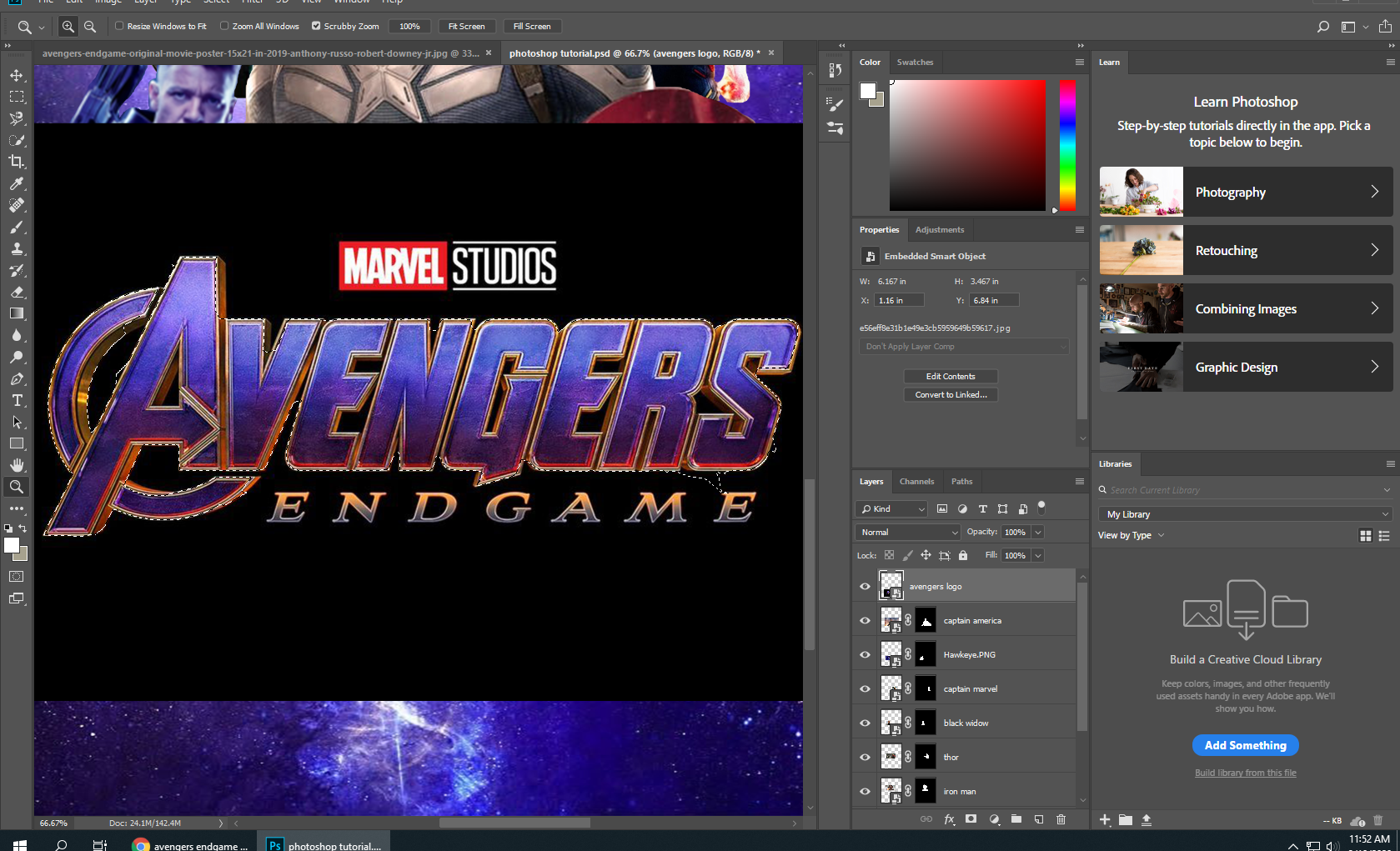Select the Horizontal Type tool

coord(17,400)
